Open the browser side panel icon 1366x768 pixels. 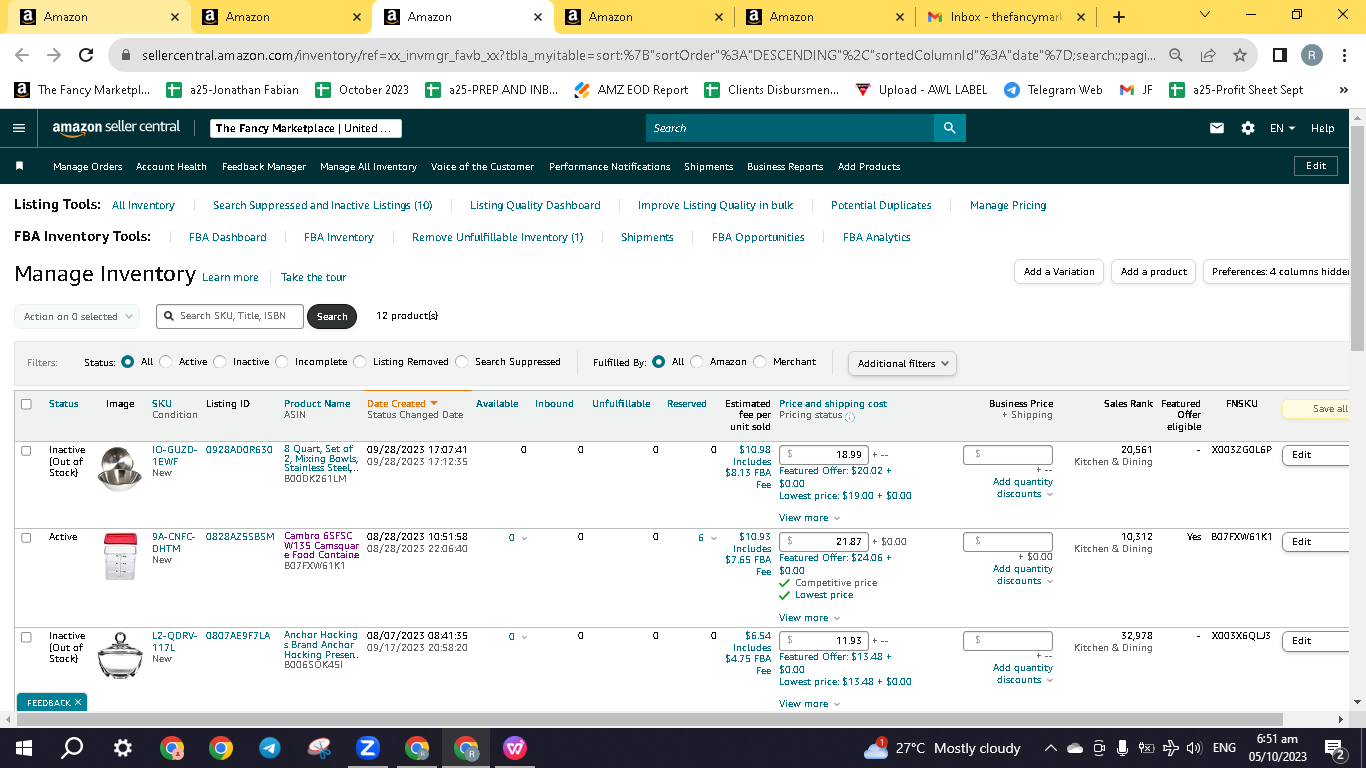(1280, 55)
